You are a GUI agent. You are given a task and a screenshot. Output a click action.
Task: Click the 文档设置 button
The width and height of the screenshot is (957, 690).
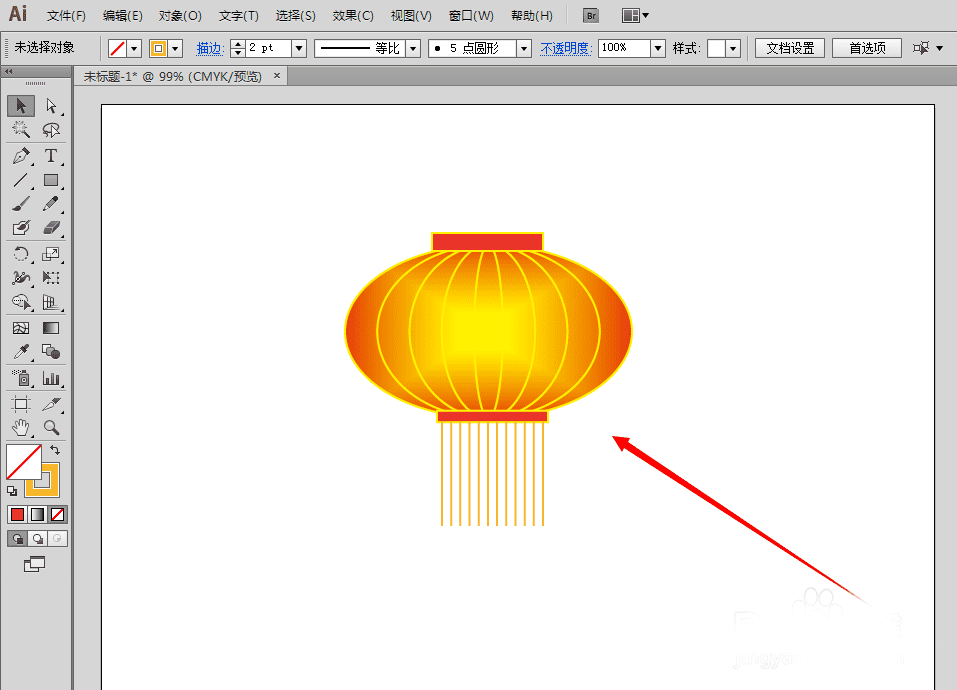pos(790,48)
